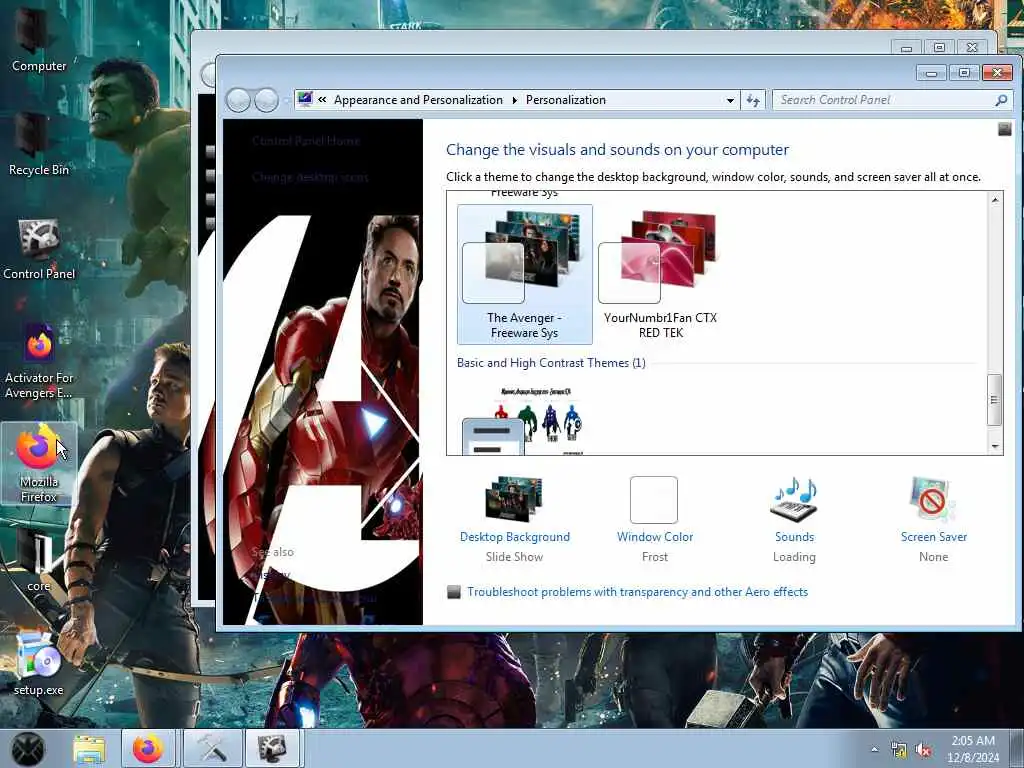1024x768 pixels.
Task: Open File Explorer from the taskbar
Action: [89, 748]
